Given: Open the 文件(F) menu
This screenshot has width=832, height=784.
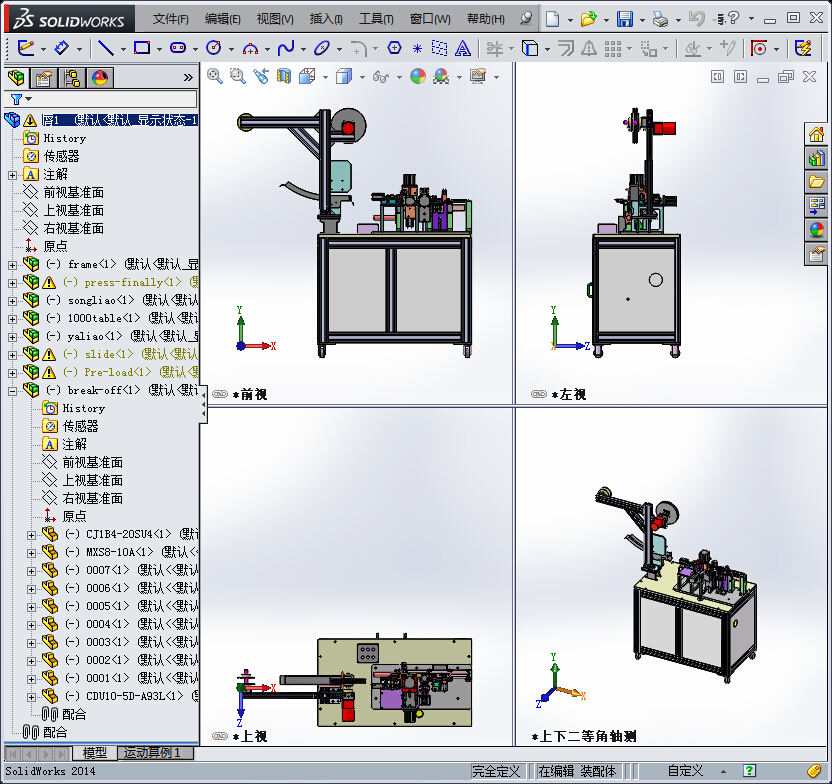Looking at the screenshot, I should [x=170, y=19].
